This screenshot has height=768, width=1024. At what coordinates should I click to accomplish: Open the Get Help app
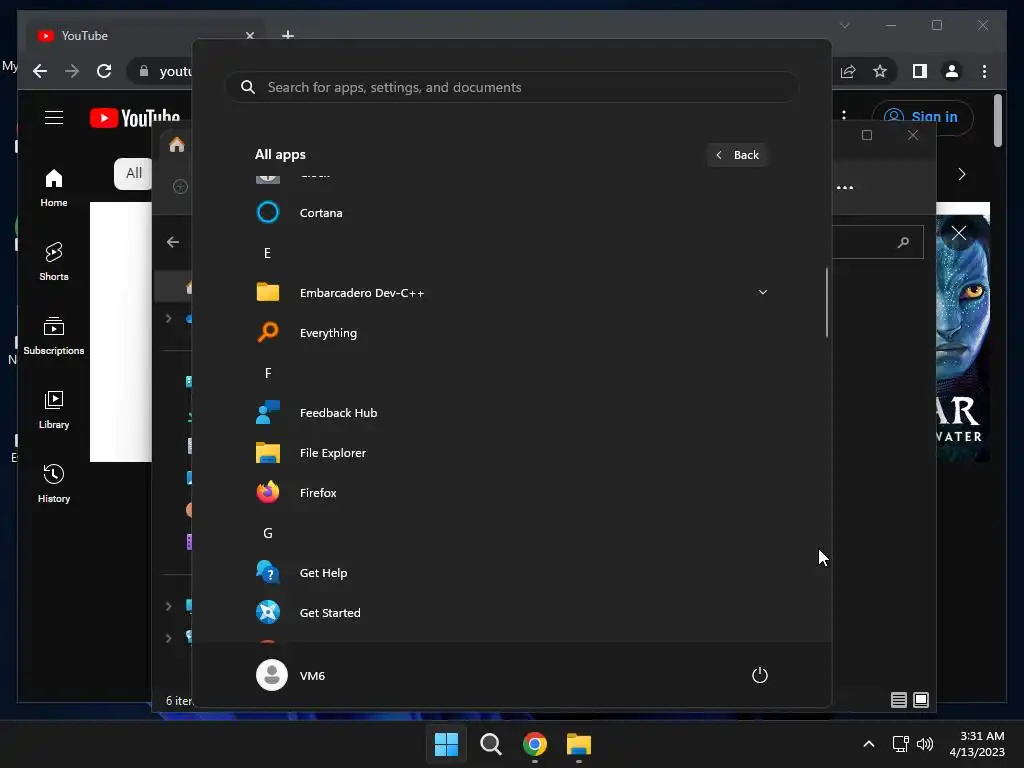(x=511, y=573)
